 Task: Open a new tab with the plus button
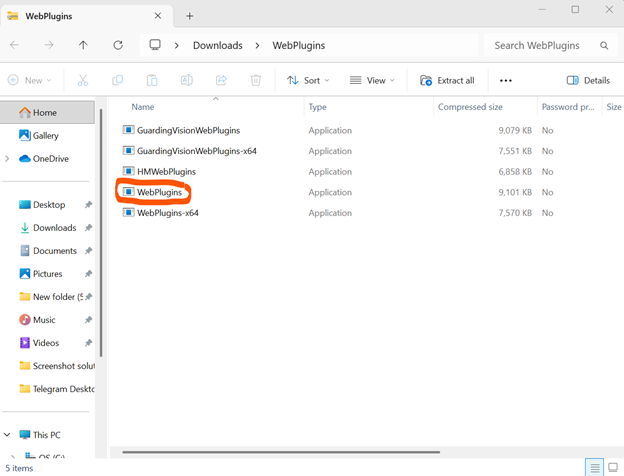(x=190, y=16)
